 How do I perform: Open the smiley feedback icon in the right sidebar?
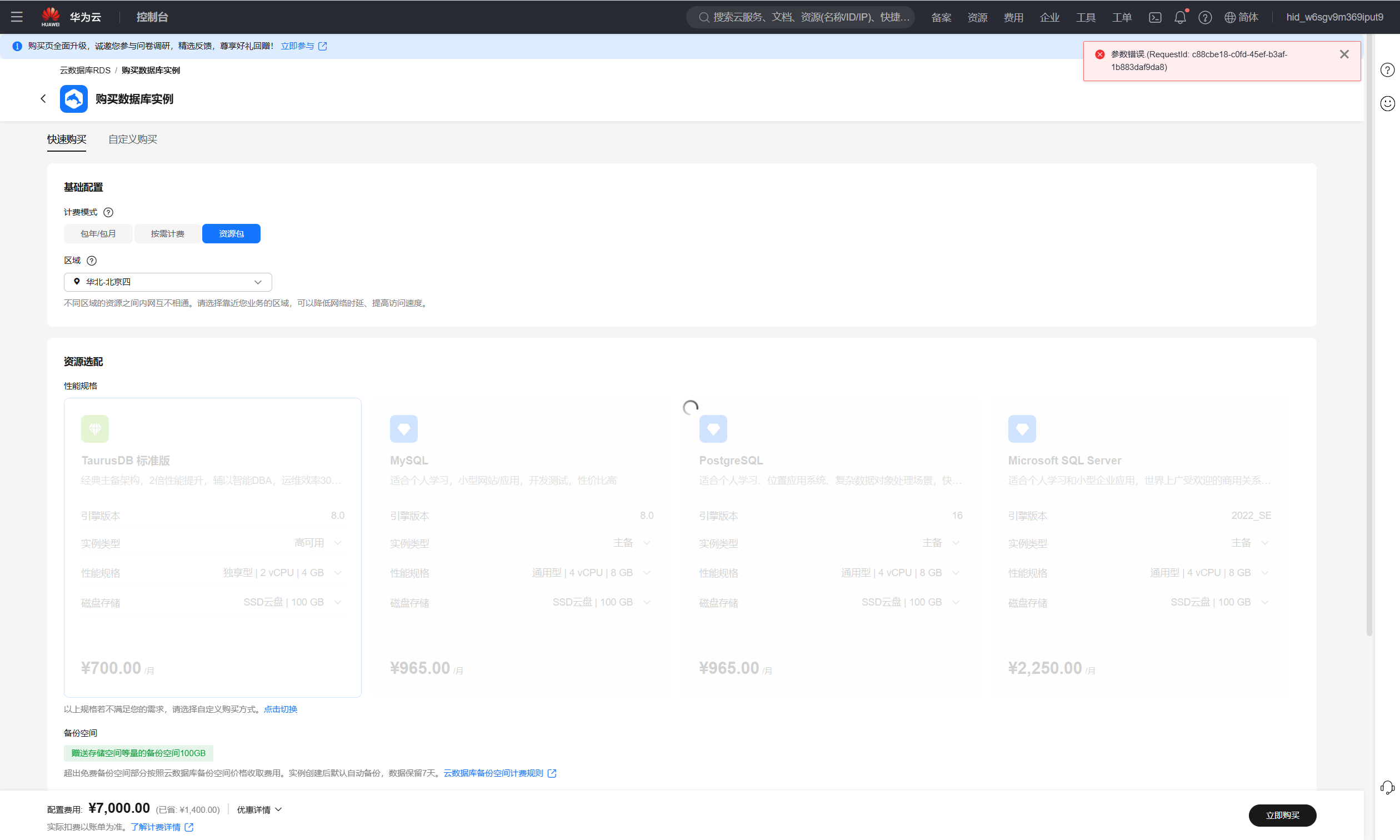1387,103
